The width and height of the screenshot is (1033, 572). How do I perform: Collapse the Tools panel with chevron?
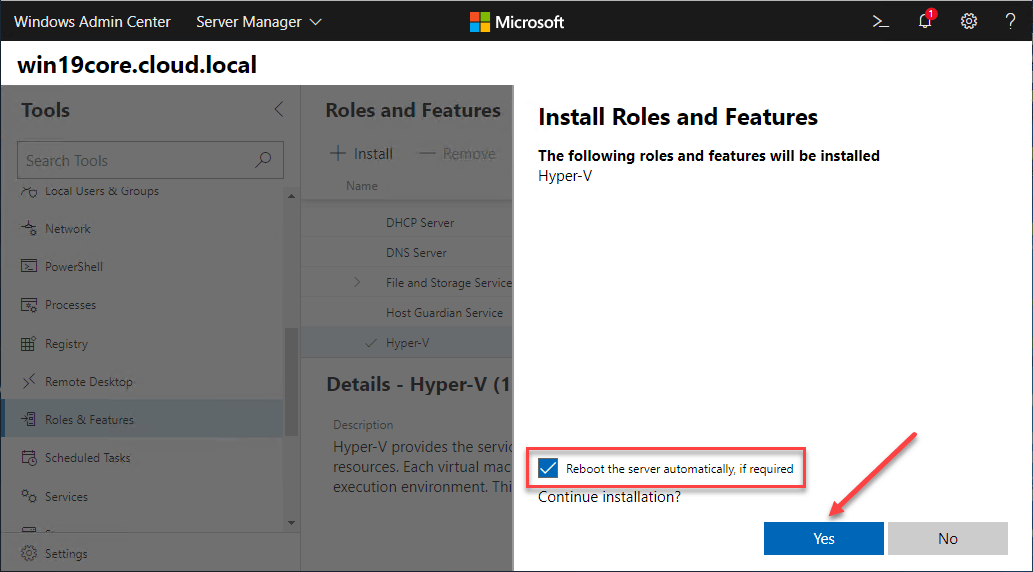pyautogui.click(x=279, y=109)
